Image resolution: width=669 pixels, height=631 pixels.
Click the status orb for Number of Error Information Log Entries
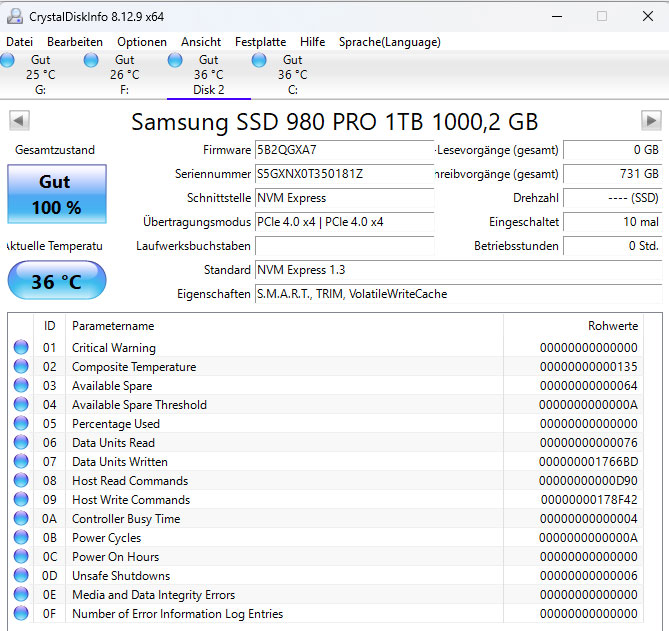click(21, 613)
